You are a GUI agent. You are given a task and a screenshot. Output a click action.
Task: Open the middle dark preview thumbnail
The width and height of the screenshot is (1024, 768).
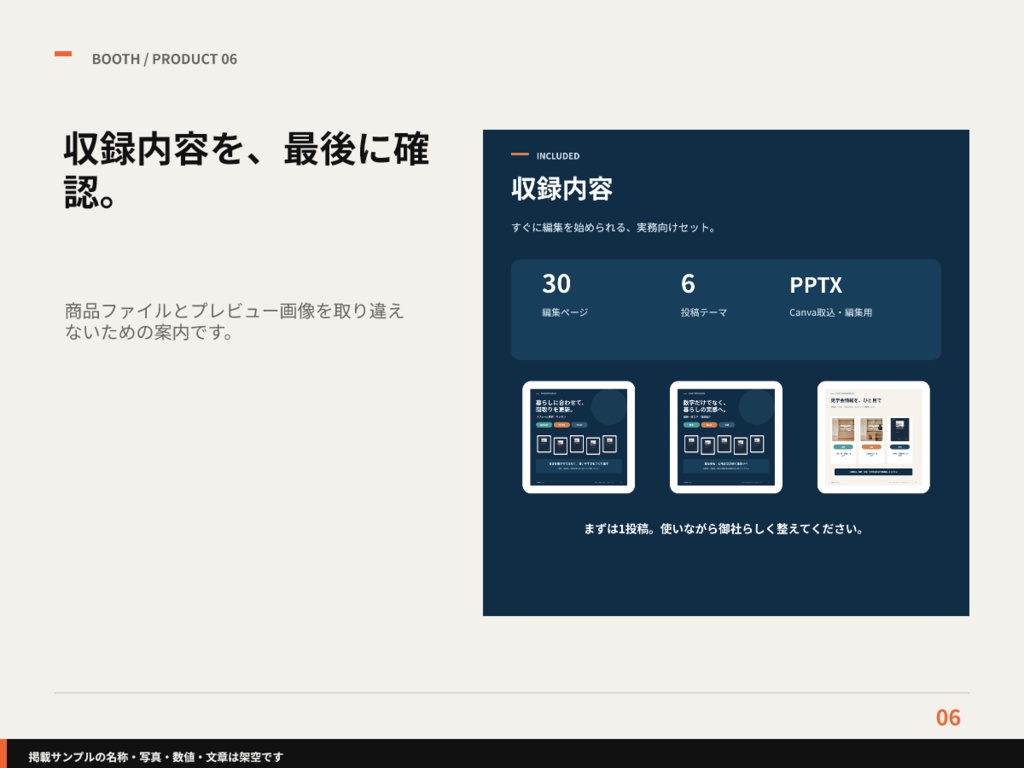(x=726, y=437)
